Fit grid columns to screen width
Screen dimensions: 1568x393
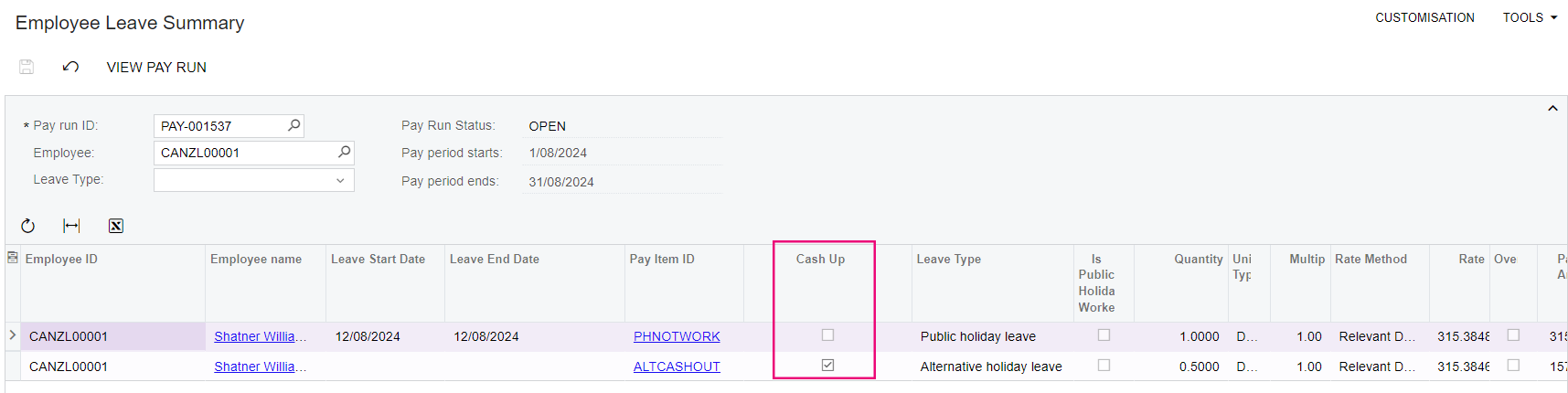(71, 226)
